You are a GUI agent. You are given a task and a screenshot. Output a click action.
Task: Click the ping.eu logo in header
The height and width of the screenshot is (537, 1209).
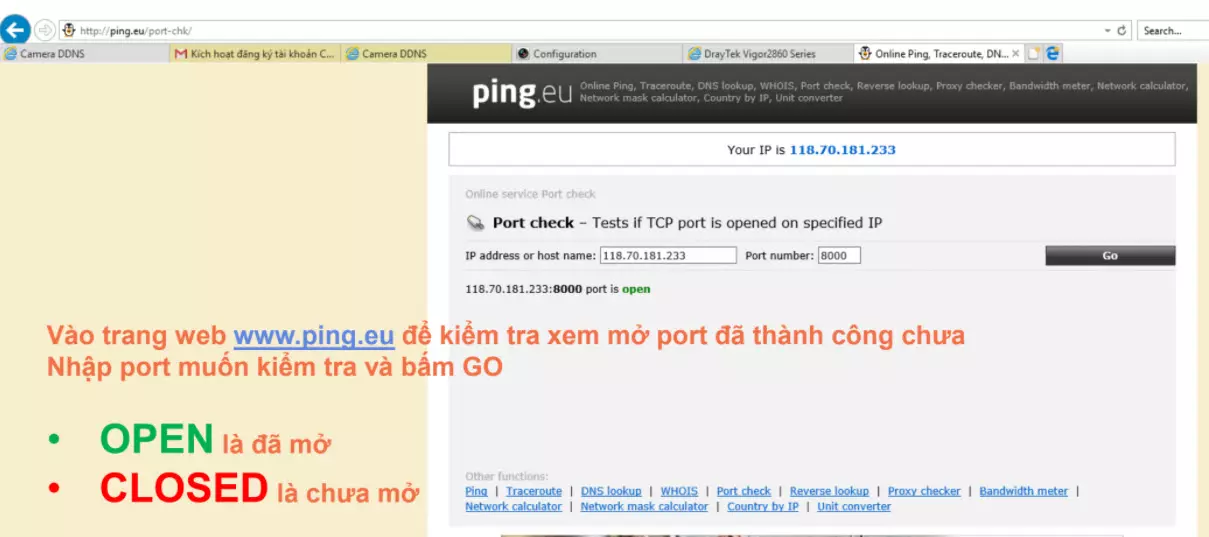pyautogui.click(x=522, y=93)
